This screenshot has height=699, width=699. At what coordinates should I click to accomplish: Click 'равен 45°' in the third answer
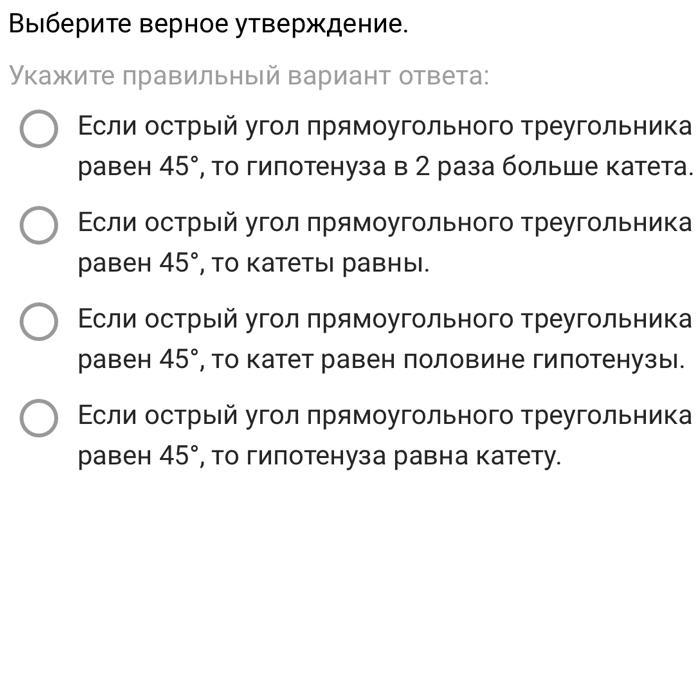138,360
